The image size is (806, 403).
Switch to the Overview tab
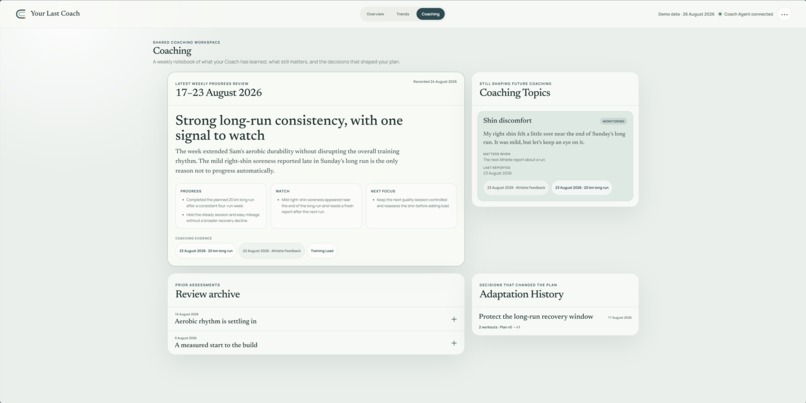375,14
